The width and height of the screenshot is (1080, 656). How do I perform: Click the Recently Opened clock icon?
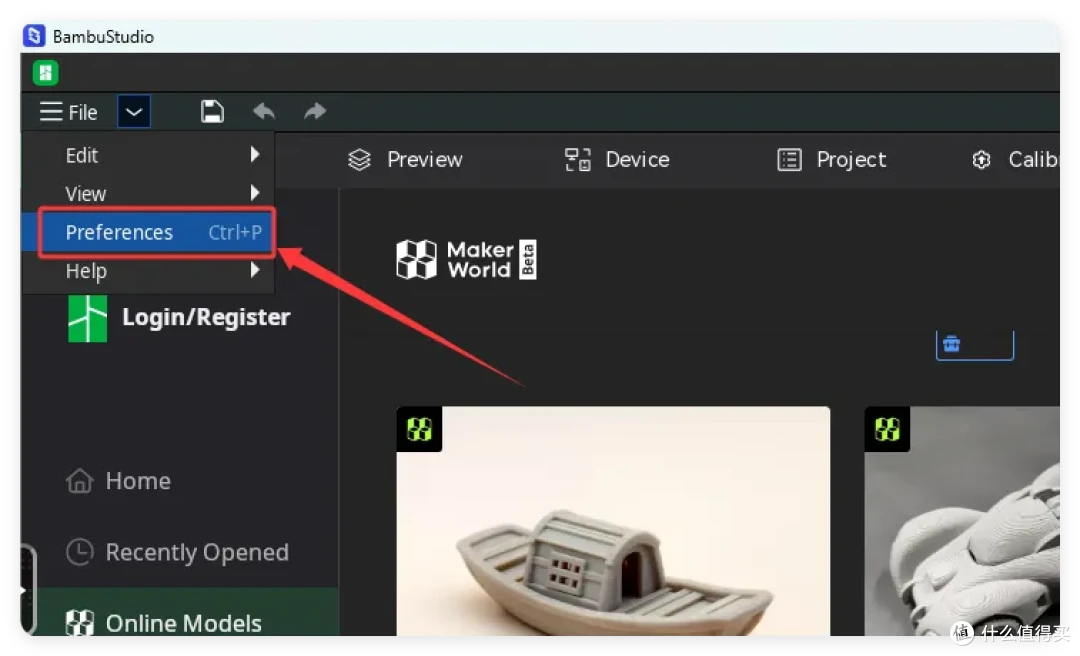tap(79, 552)
